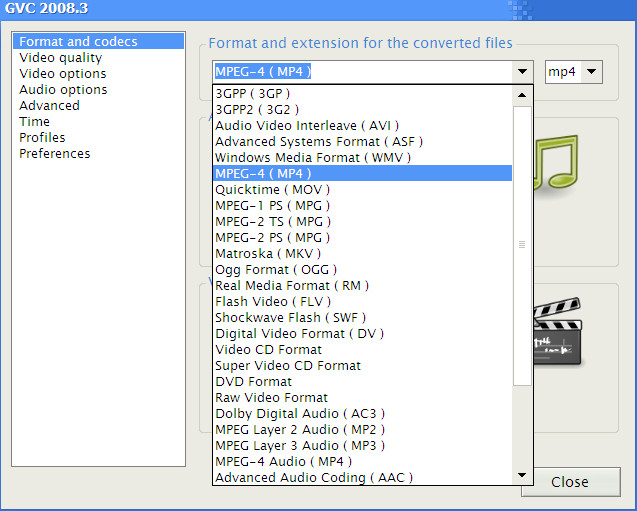
Task: Choose 3GPP ( 3GP ) format
Action: pyautogui.click(x=362, y=94)
